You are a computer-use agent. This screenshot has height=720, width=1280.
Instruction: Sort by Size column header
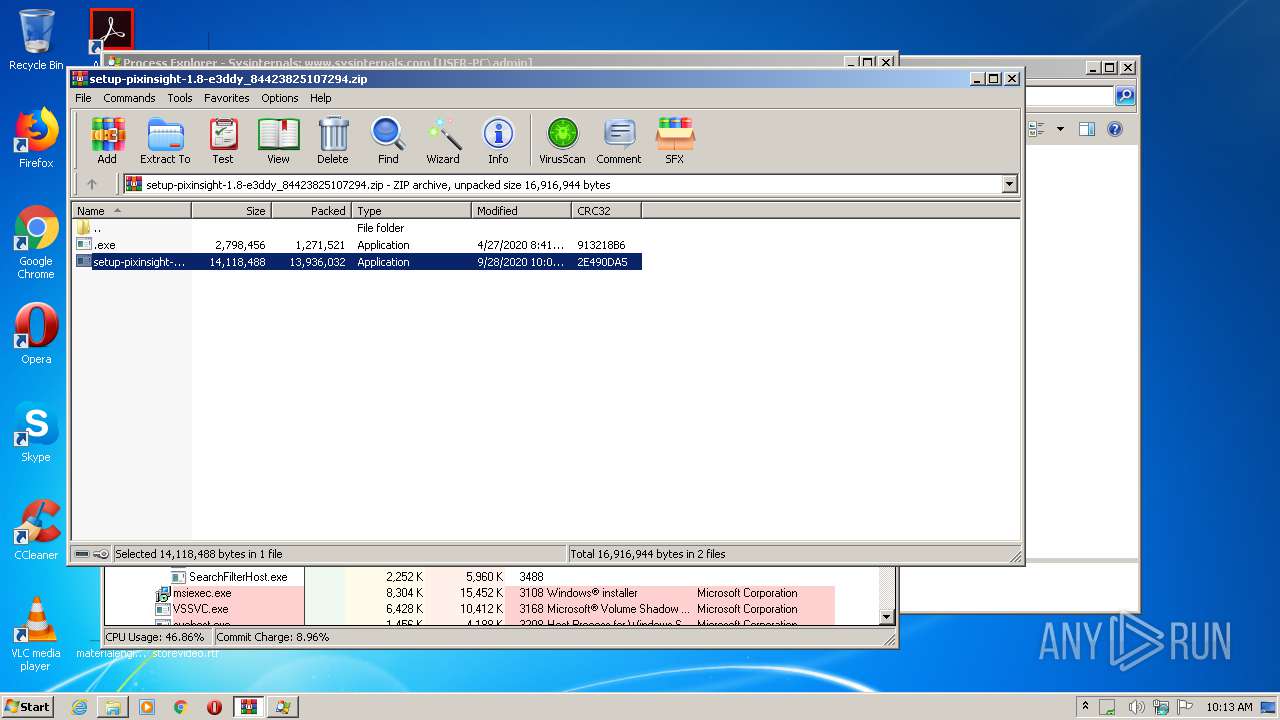click(x=231, y=211)
